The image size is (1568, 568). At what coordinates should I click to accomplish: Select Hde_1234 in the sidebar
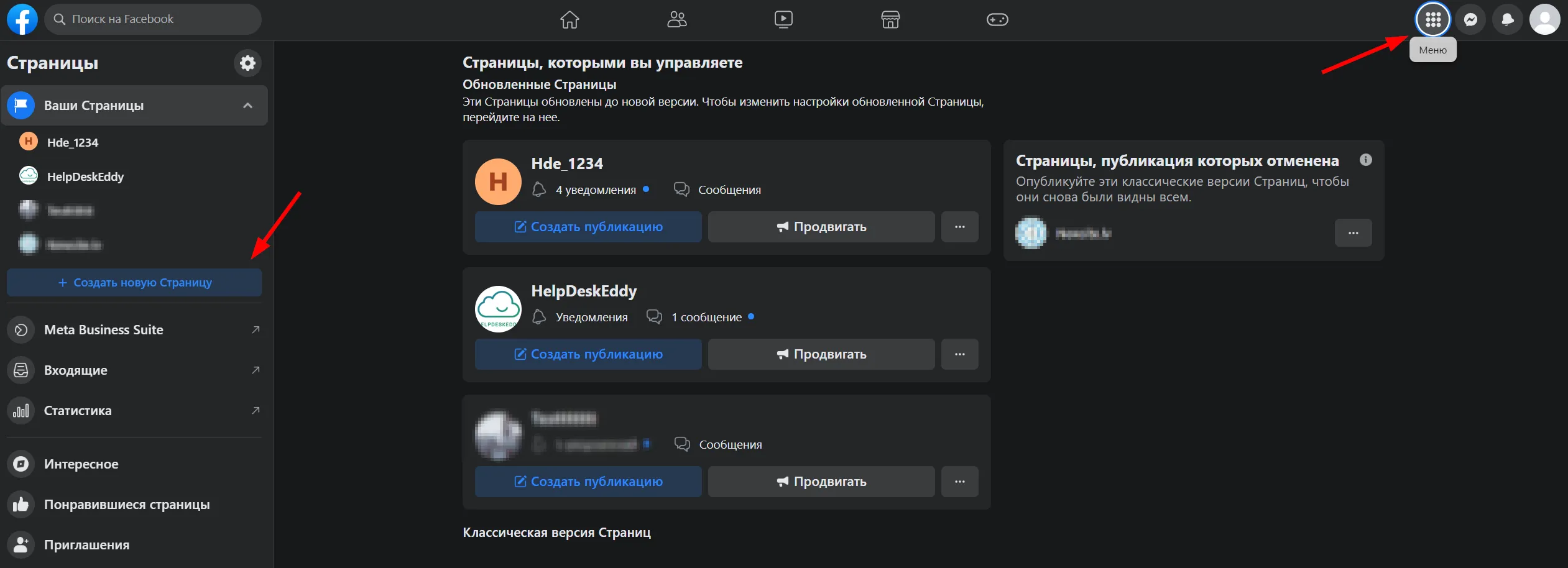(x=134, y=142)
